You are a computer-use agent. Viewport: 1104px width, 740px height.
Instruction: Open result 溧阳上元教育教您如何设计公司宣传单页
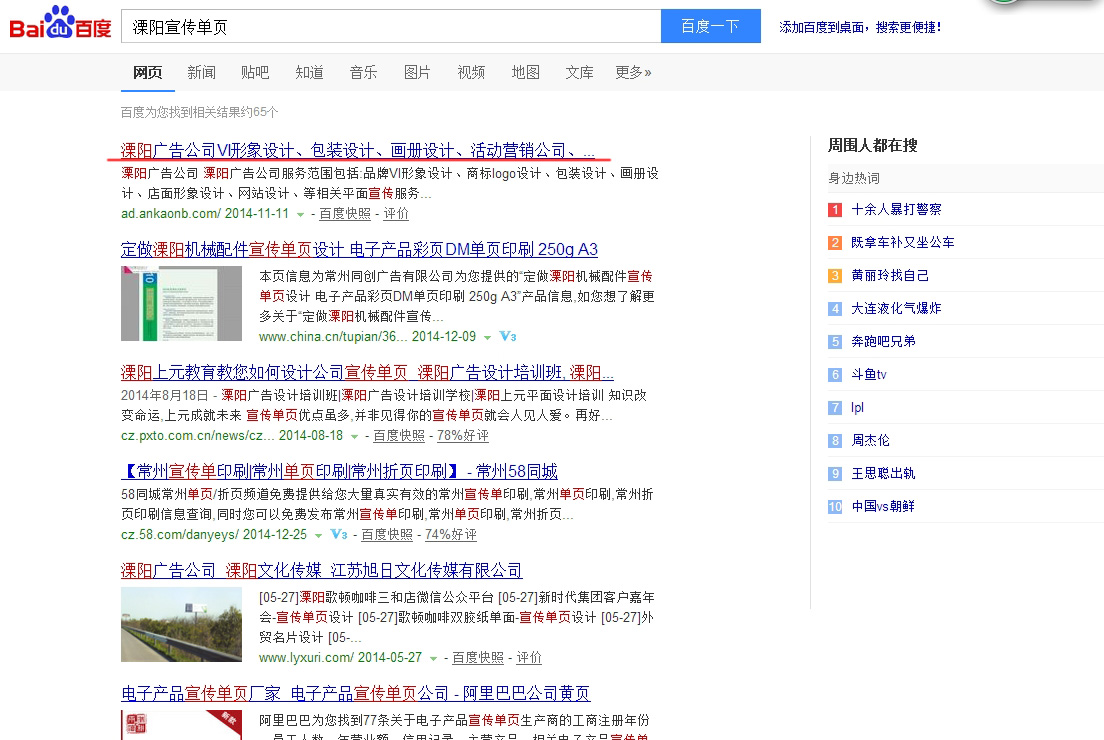(367, 372)
